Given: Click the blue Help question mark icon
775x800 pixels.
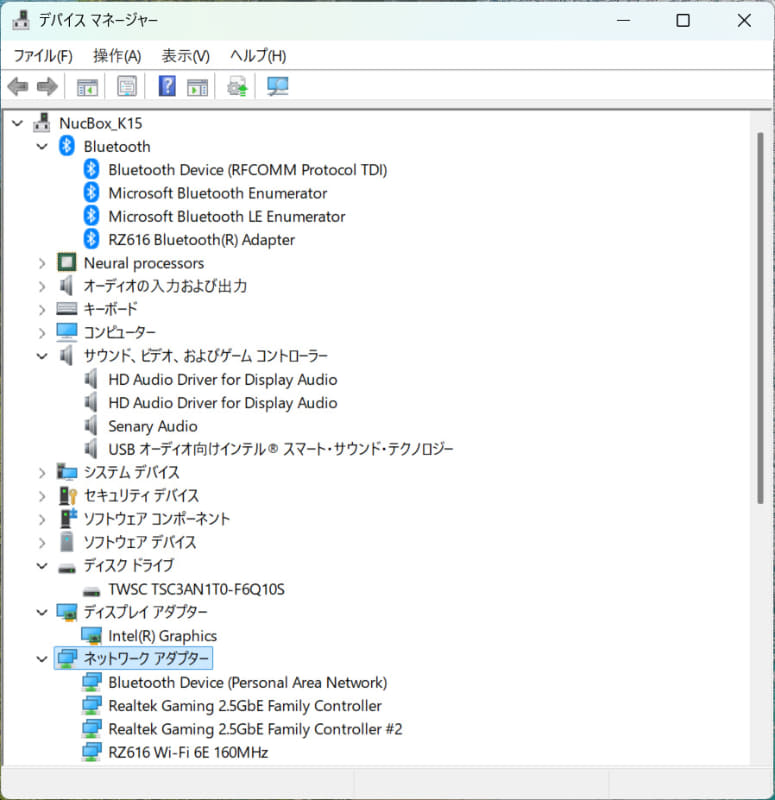Looking at the screenshot, I should pyautogui.click(x=167, y=86).
